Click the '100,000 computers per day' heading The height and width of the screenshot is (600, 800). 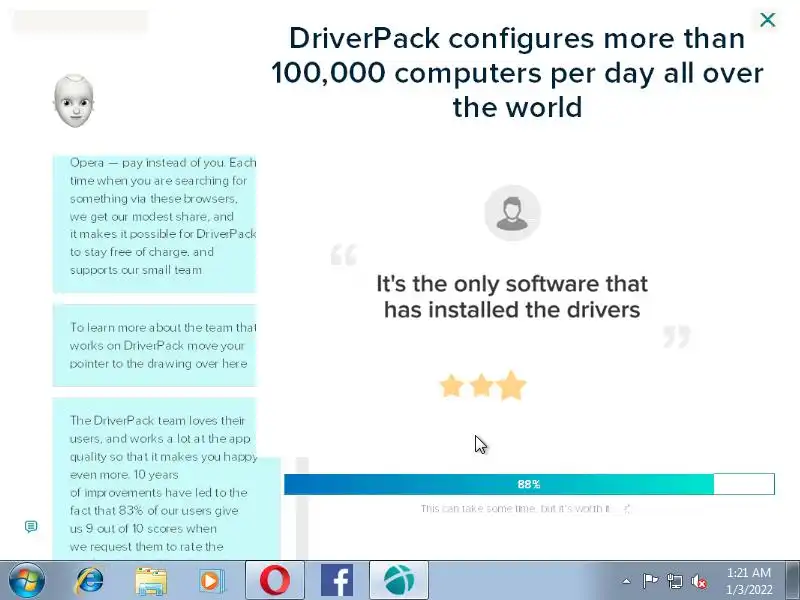click(x=517, y=72)
